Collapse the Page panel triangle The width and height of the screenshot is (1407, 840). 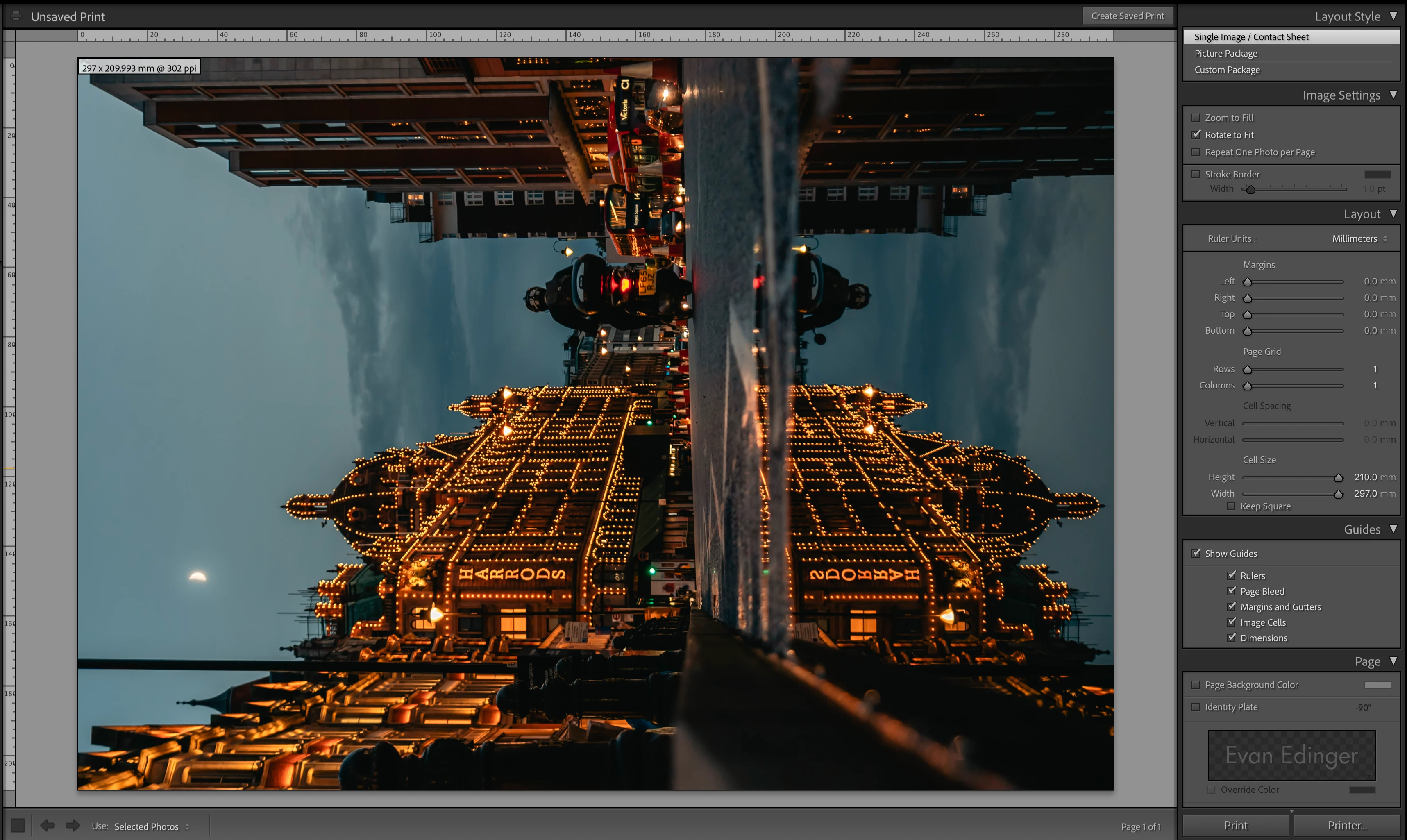point(1393,661)
